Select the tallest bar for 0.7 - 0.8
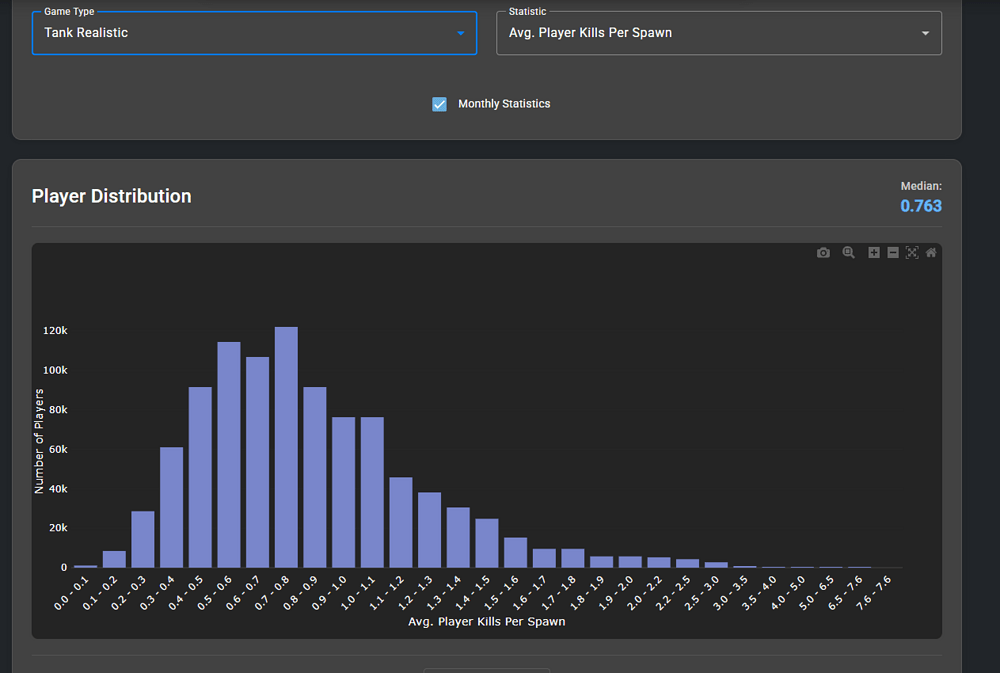The width and height of the screenshot is (1000, 673). click(286, 447)
